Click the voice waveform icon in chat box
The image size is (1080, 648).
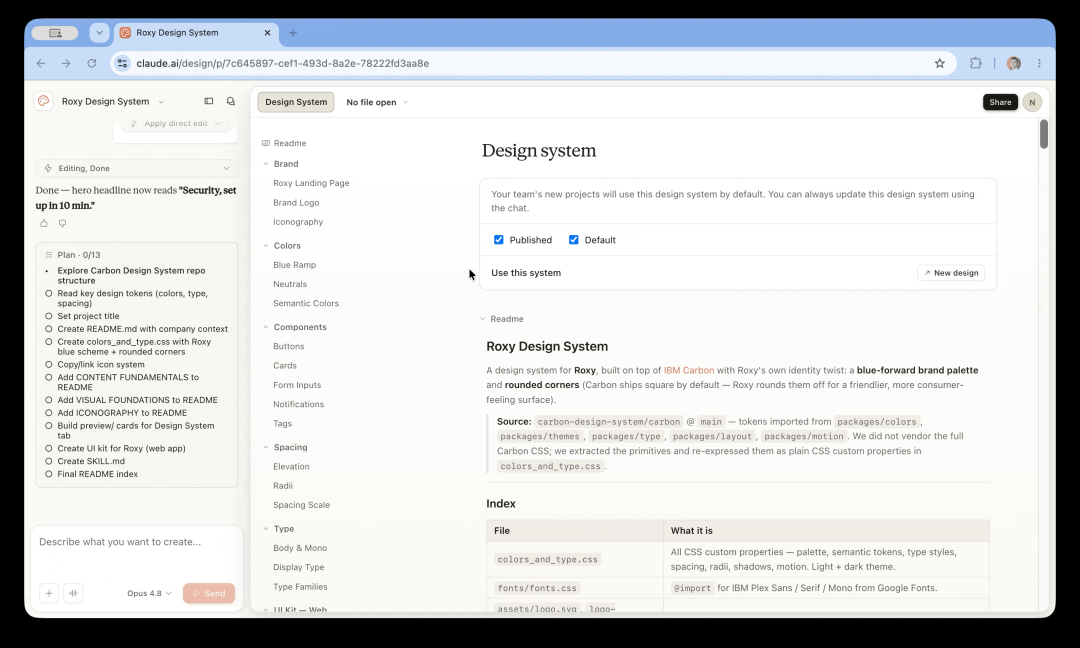click(x=73, y=593)
